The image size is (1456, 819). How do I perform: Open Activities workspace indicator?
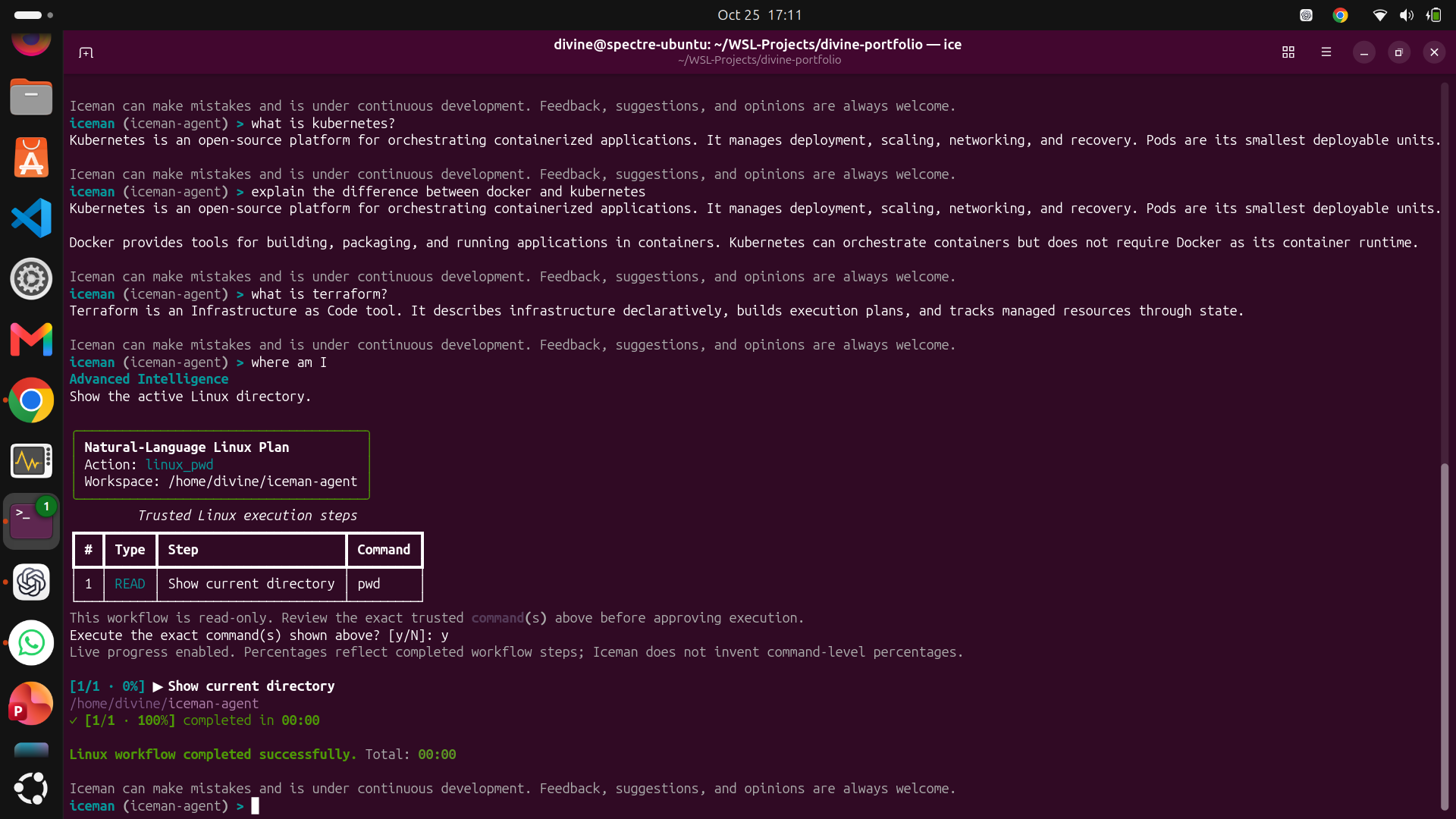(33, 15)
